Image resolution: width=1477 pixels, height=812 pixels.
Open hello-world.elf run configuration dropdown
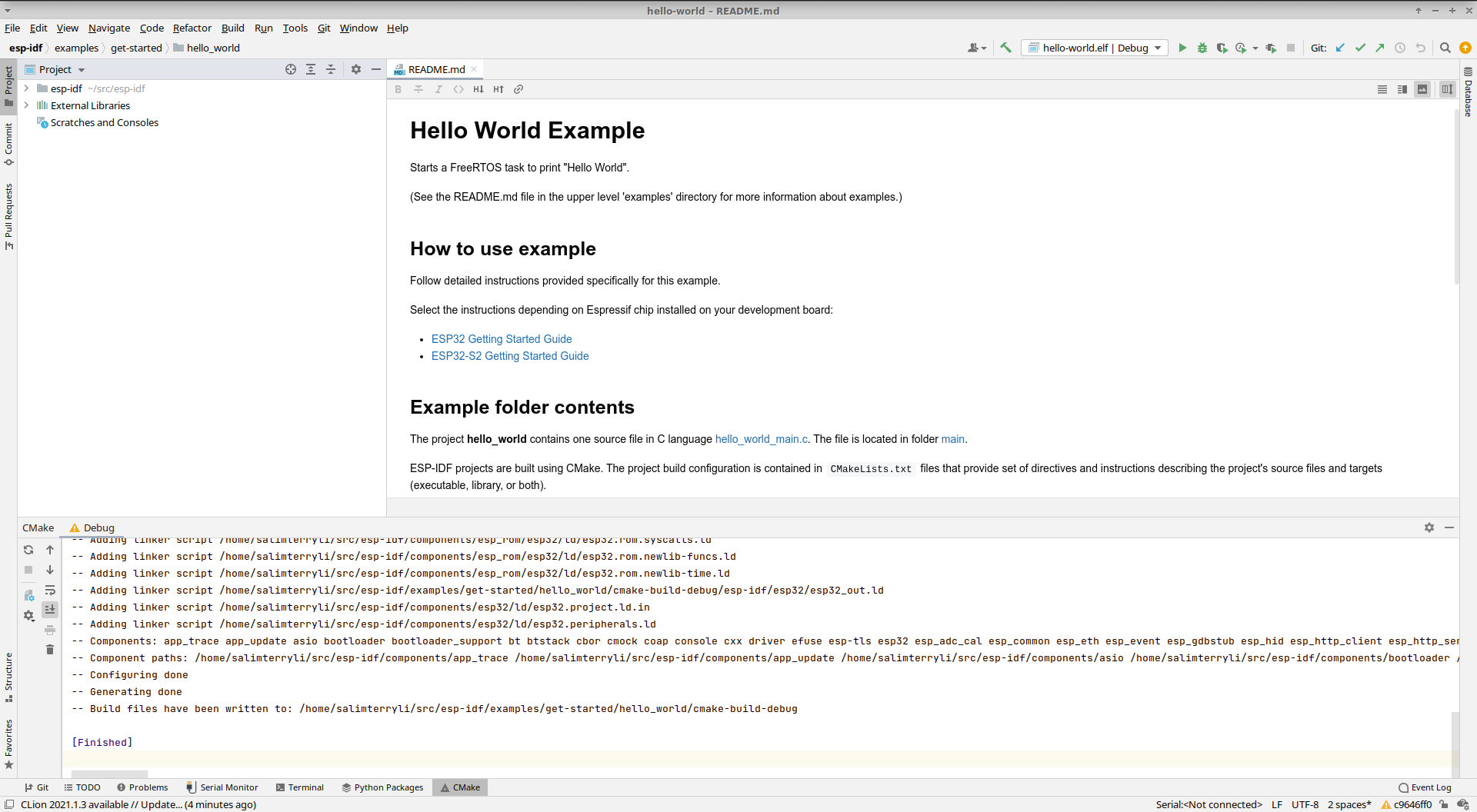click(1095, 48)
